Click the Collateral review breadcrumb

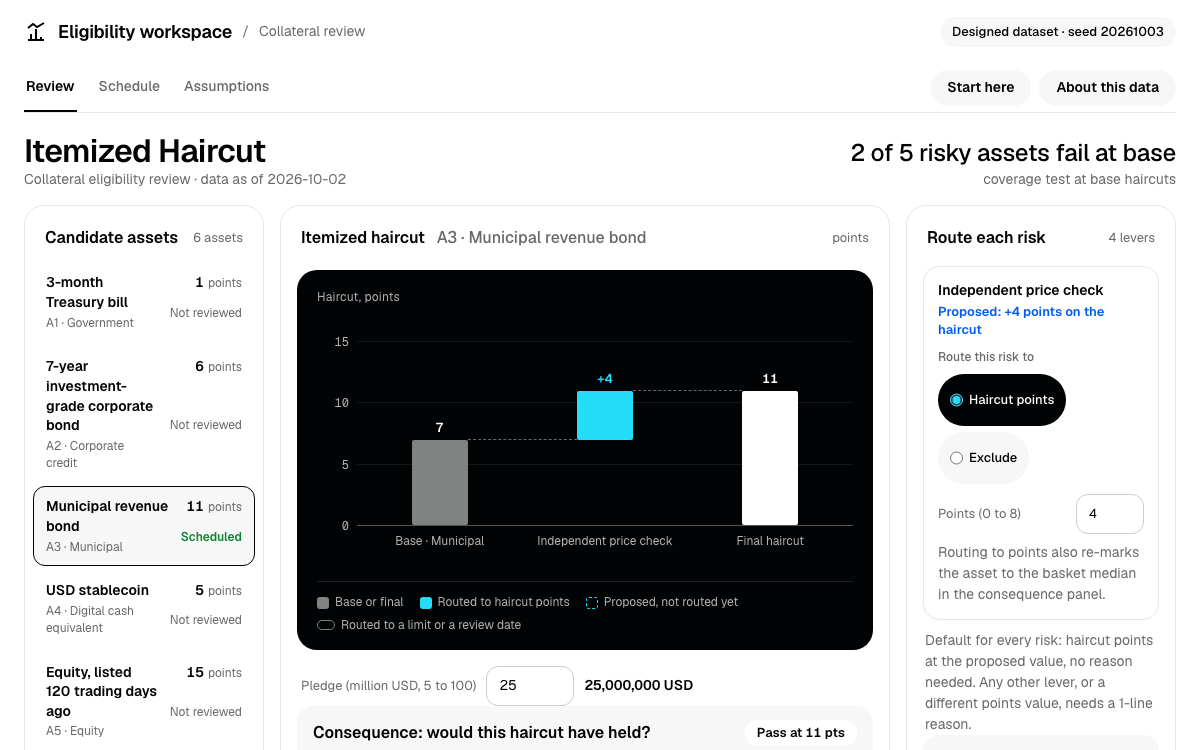(312, 31)
